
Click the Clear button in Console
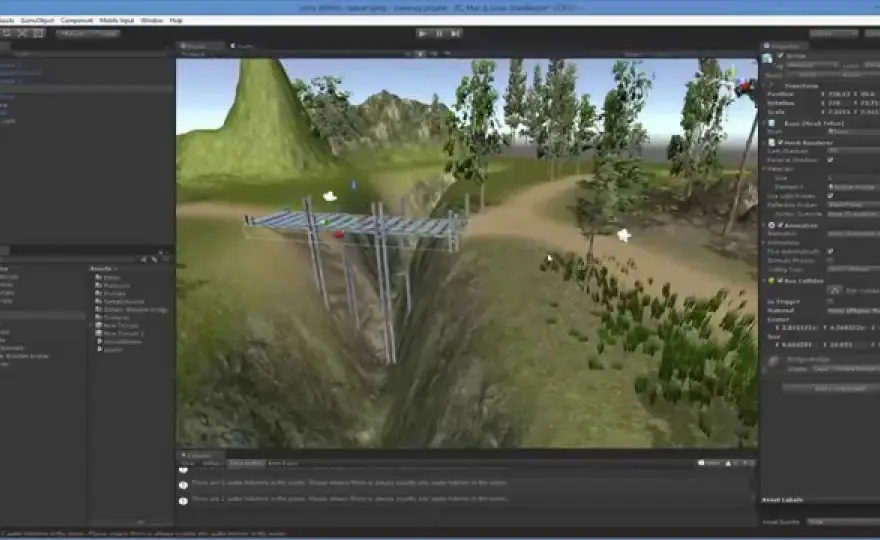pyautogui.click(x=187, y=464)
